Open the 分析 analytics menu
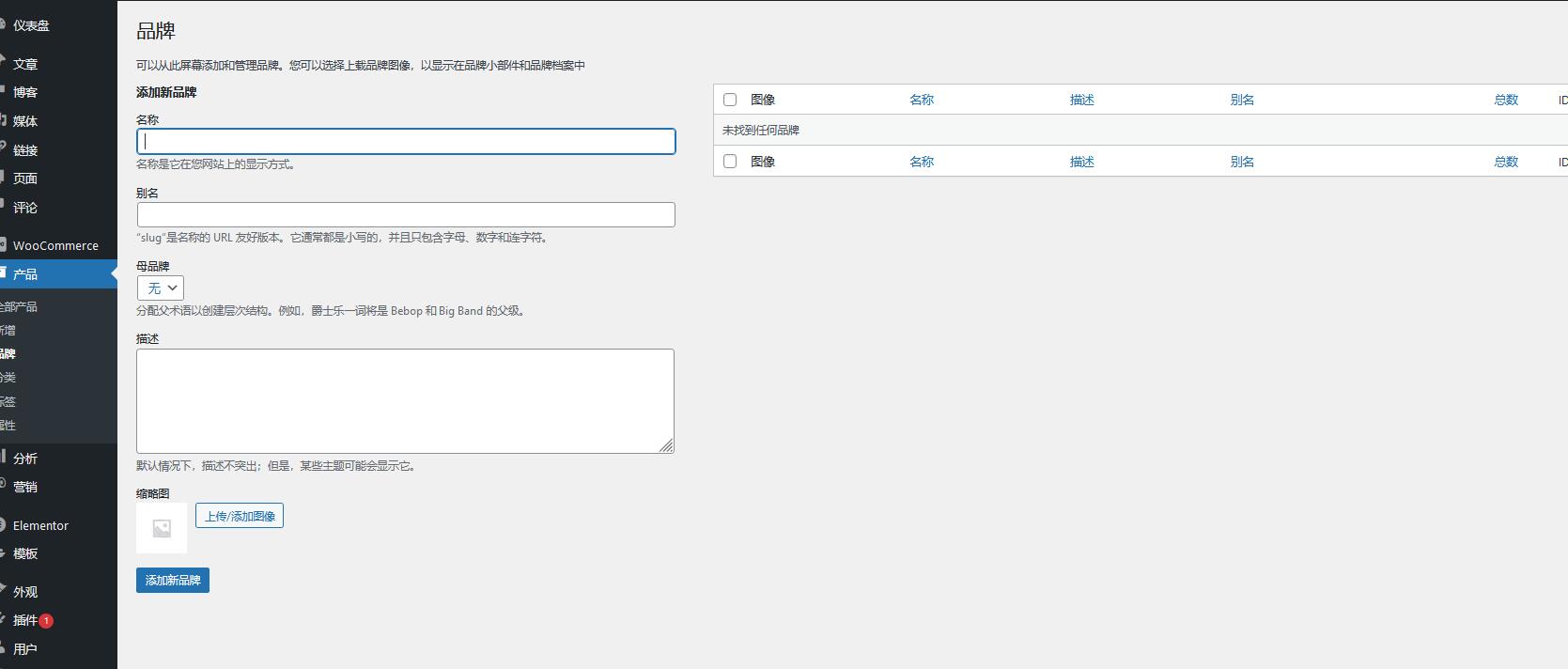 [25, 459]
